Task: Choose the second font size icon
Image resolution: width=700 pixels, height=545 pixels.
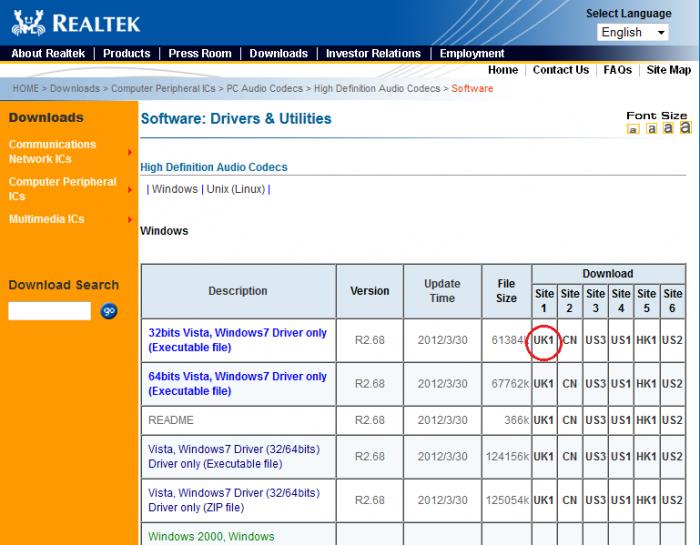Action: pos(652,129)
